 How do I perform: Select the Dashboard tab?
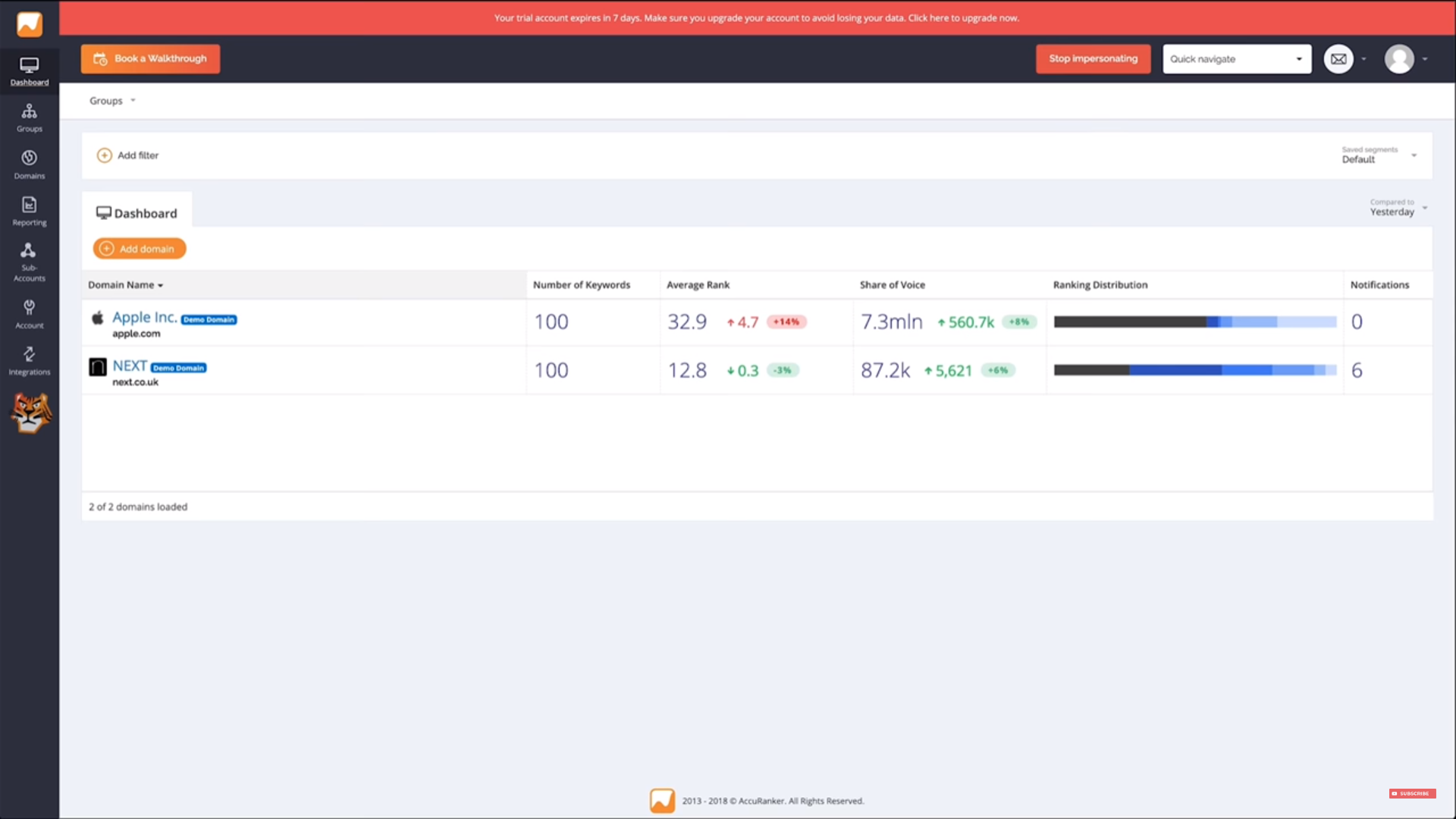(137, 213)
